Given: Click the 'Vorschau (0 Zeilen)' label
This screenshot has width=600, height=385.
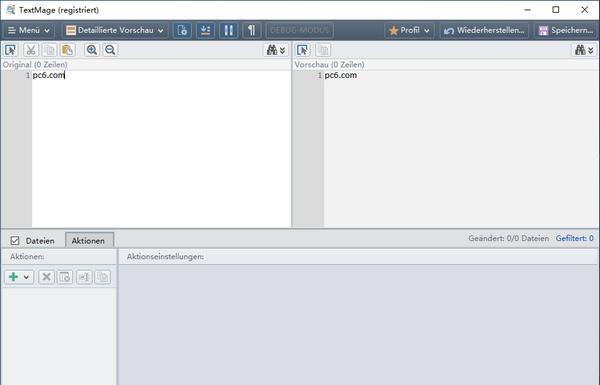Looking at the screenshot, I should click(x=329, y=65).
